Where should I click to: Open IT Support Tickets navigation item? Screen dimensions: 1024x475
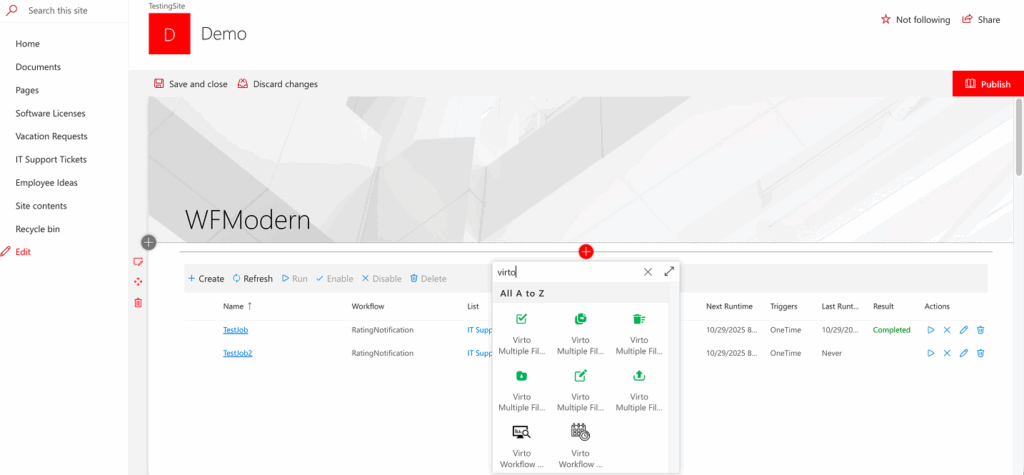pos(51,159)
